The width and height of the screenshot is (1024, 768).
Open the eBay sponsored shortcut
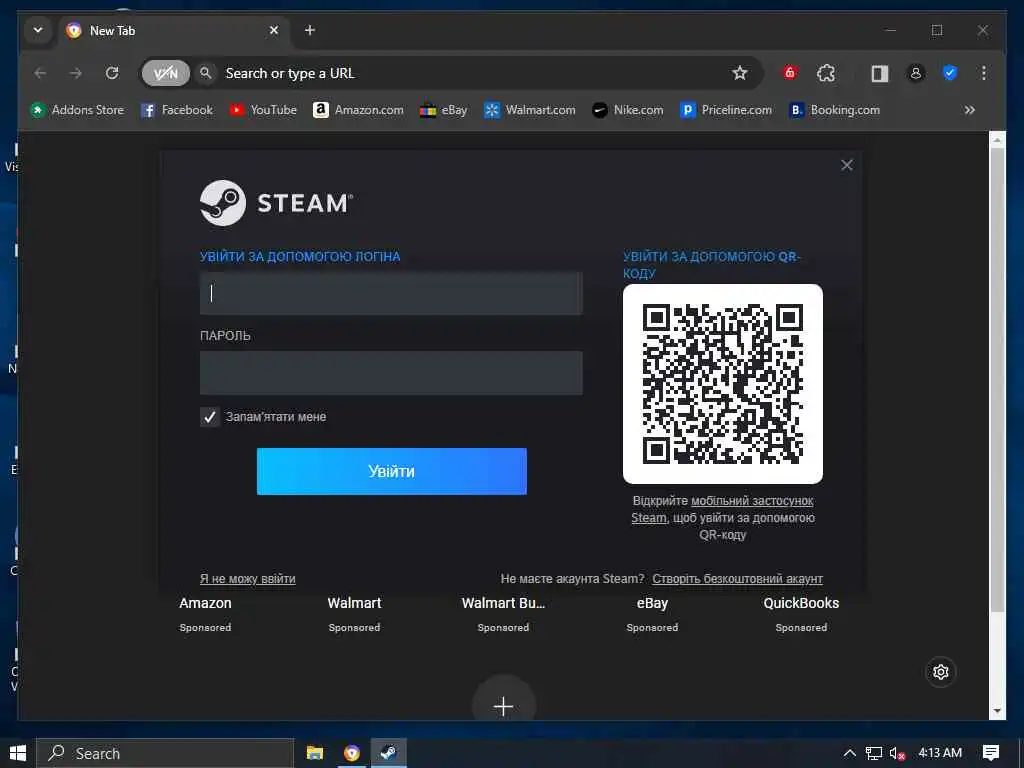[x=652, y=613]
